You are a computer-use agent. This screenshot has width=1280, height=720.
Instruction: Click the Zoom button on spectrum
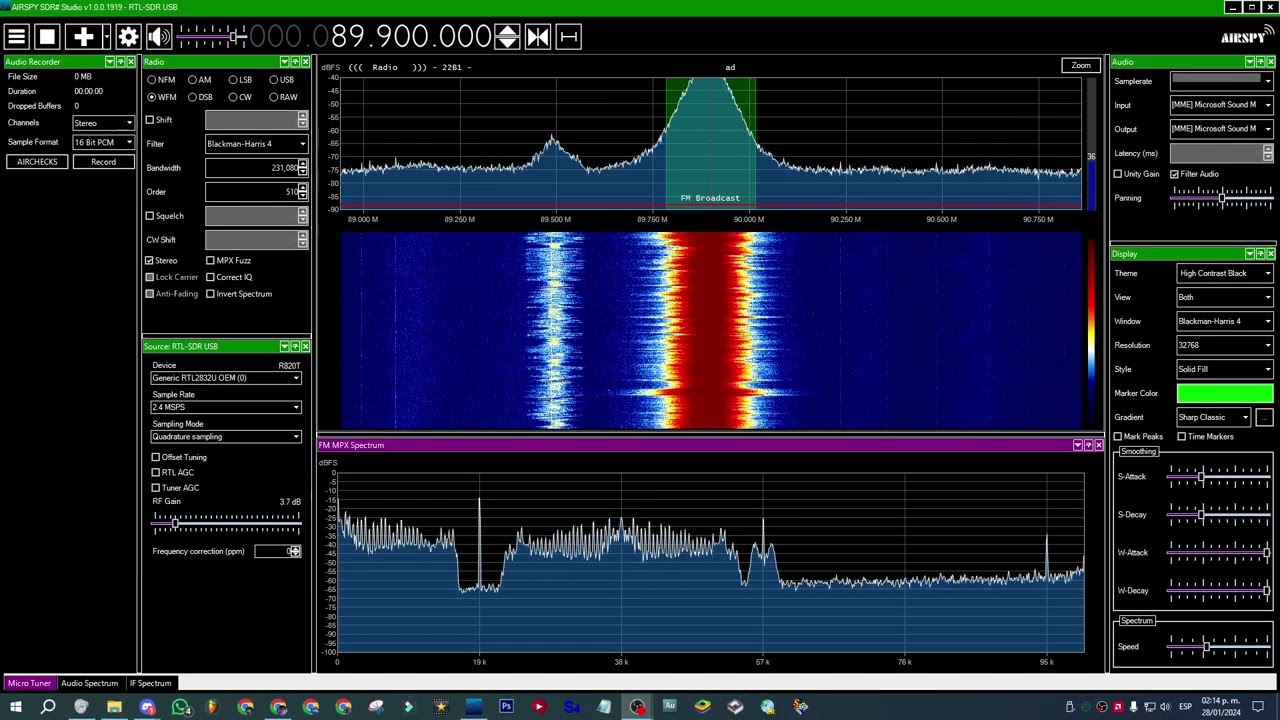[1081, 66]
